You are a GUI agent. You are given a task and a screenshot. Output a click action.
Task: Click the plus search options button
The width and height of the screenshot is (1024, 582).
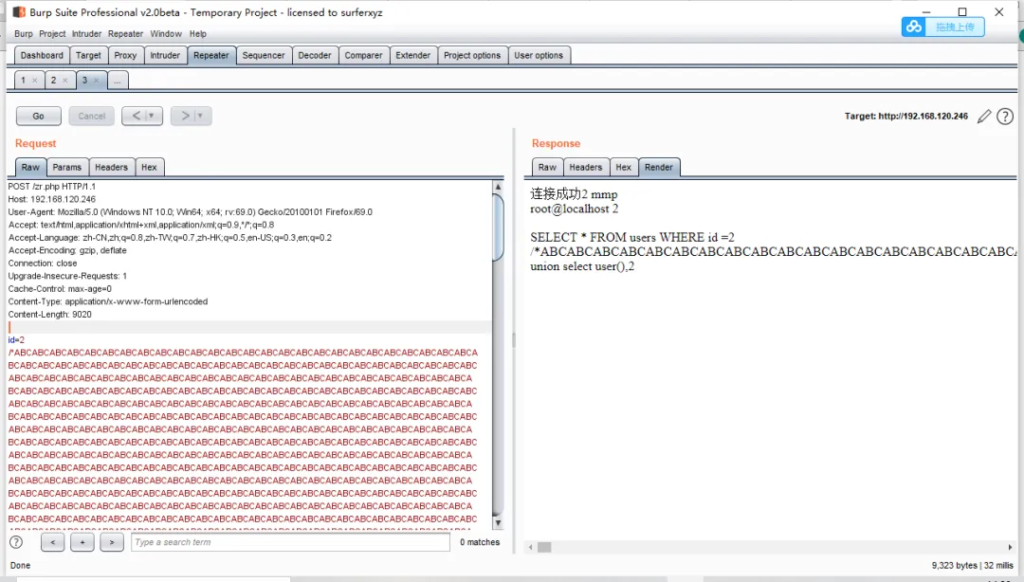[x=82, y=542]
